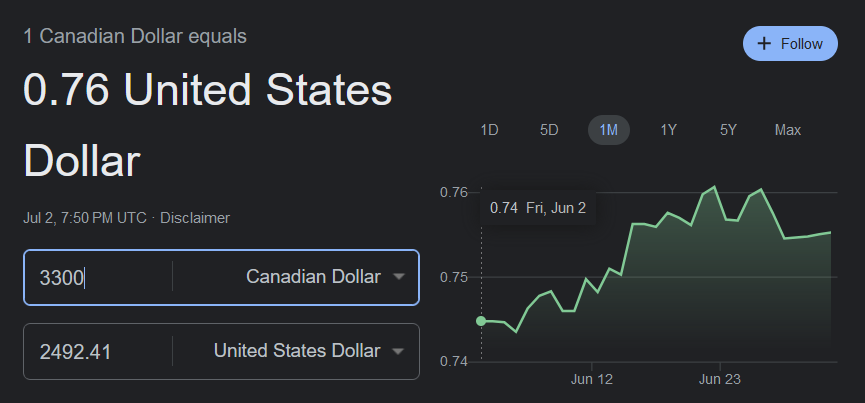The width and height of the screenshot is (865, 403).
Task: Select the 1D time range tab
Action: point(489,130)
